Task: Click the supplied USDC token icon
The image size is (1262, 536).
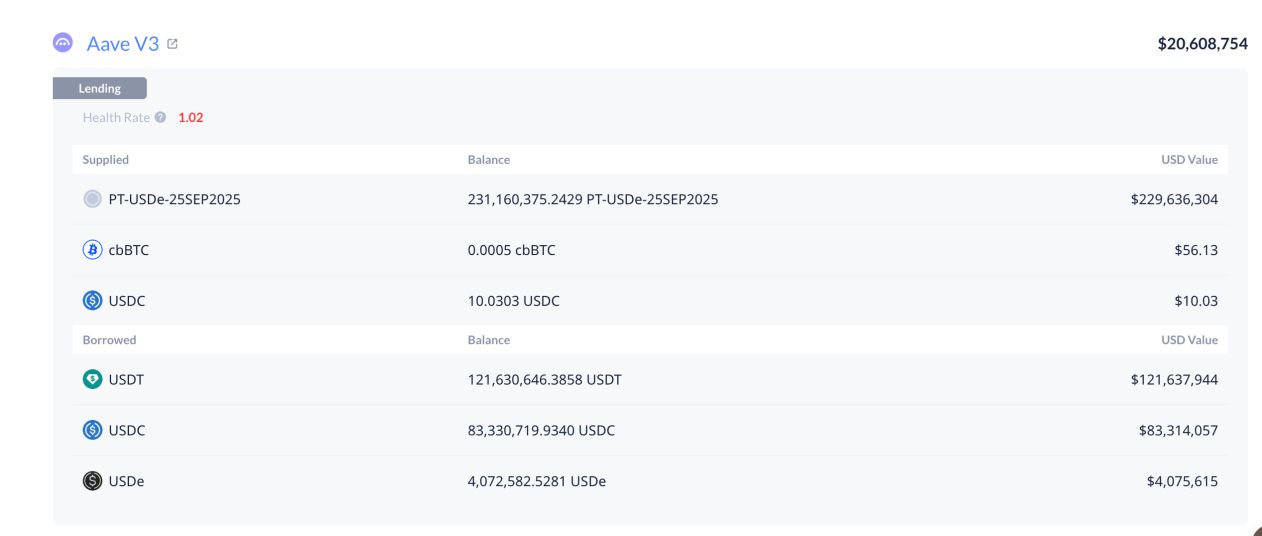Action: point(92,301)
